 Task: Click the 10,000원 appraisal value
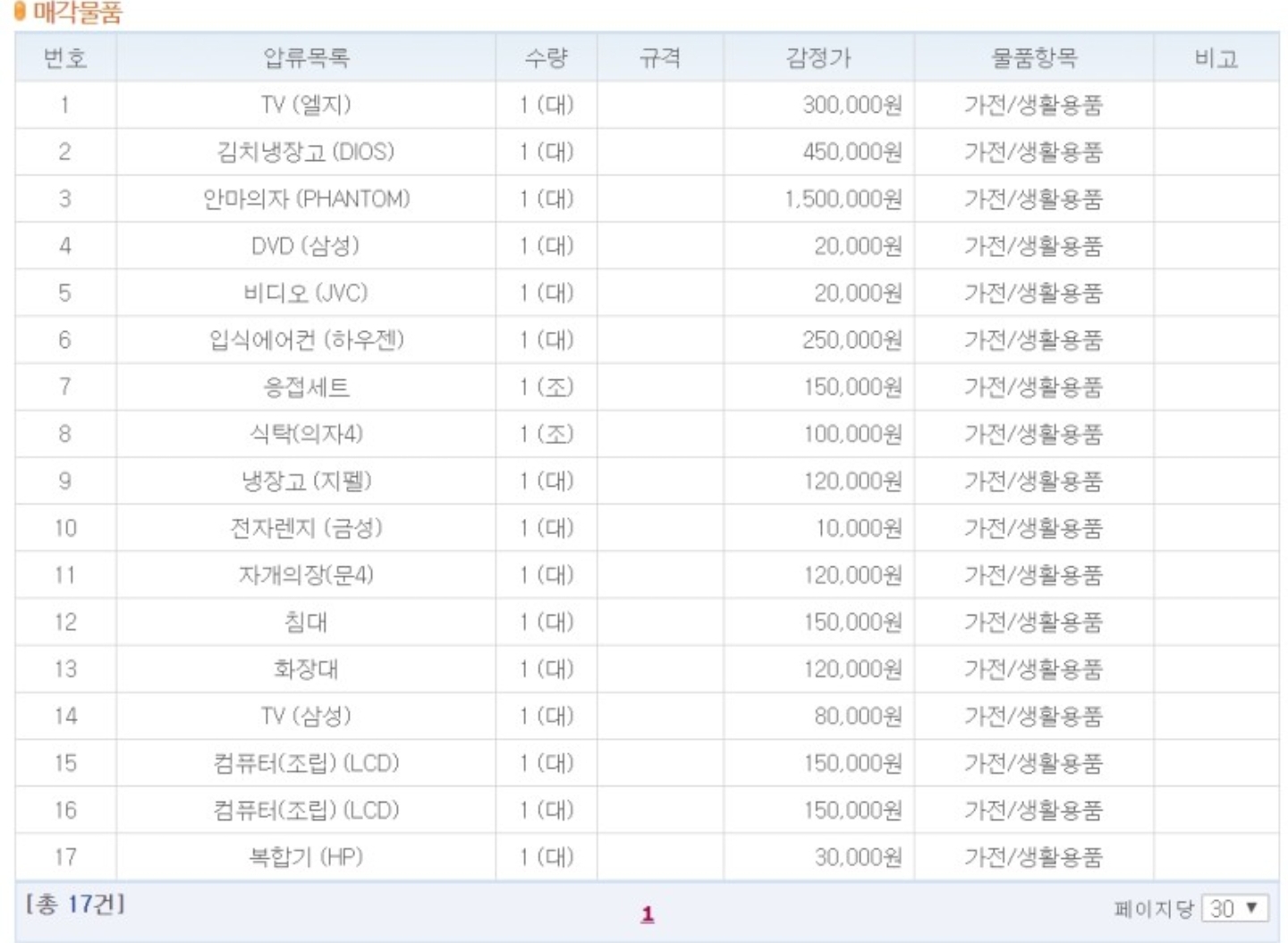(859, 528)
